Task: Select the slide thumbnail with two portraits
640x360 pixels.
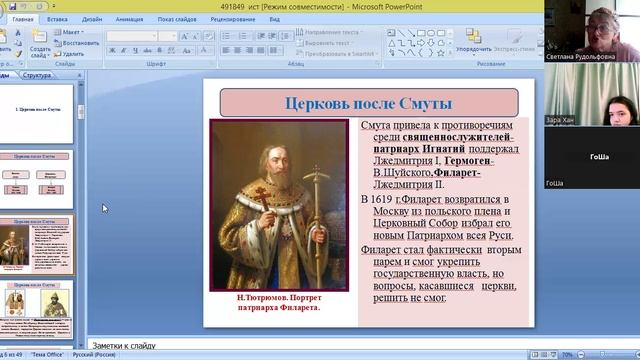Action: tap(36, 309)
